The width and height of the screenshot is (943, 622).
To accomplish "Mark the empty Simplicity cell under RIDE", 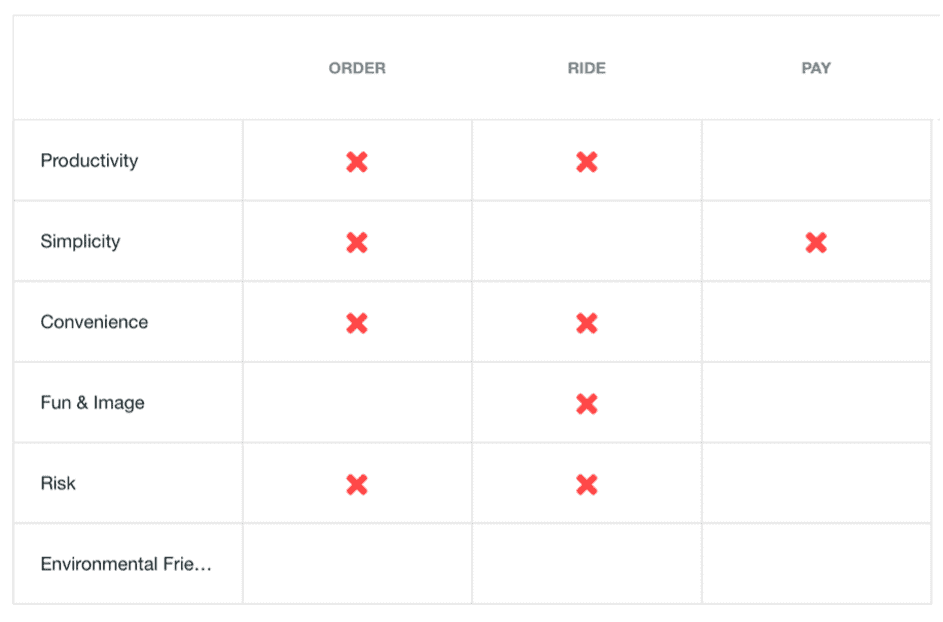I will click(x=586, y=241).
